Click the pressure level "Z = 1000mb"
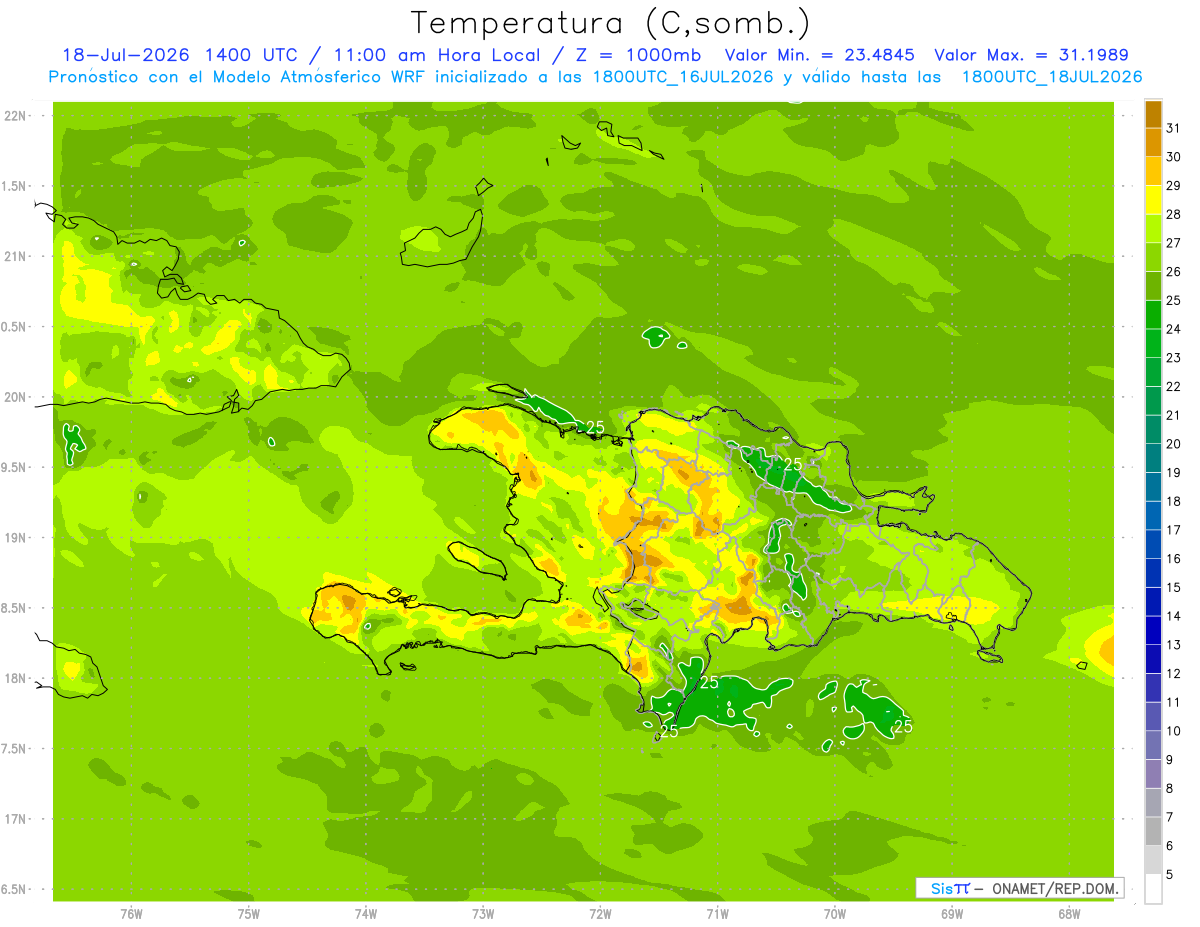Screen dimensions: 1200x927 [637, 55]
